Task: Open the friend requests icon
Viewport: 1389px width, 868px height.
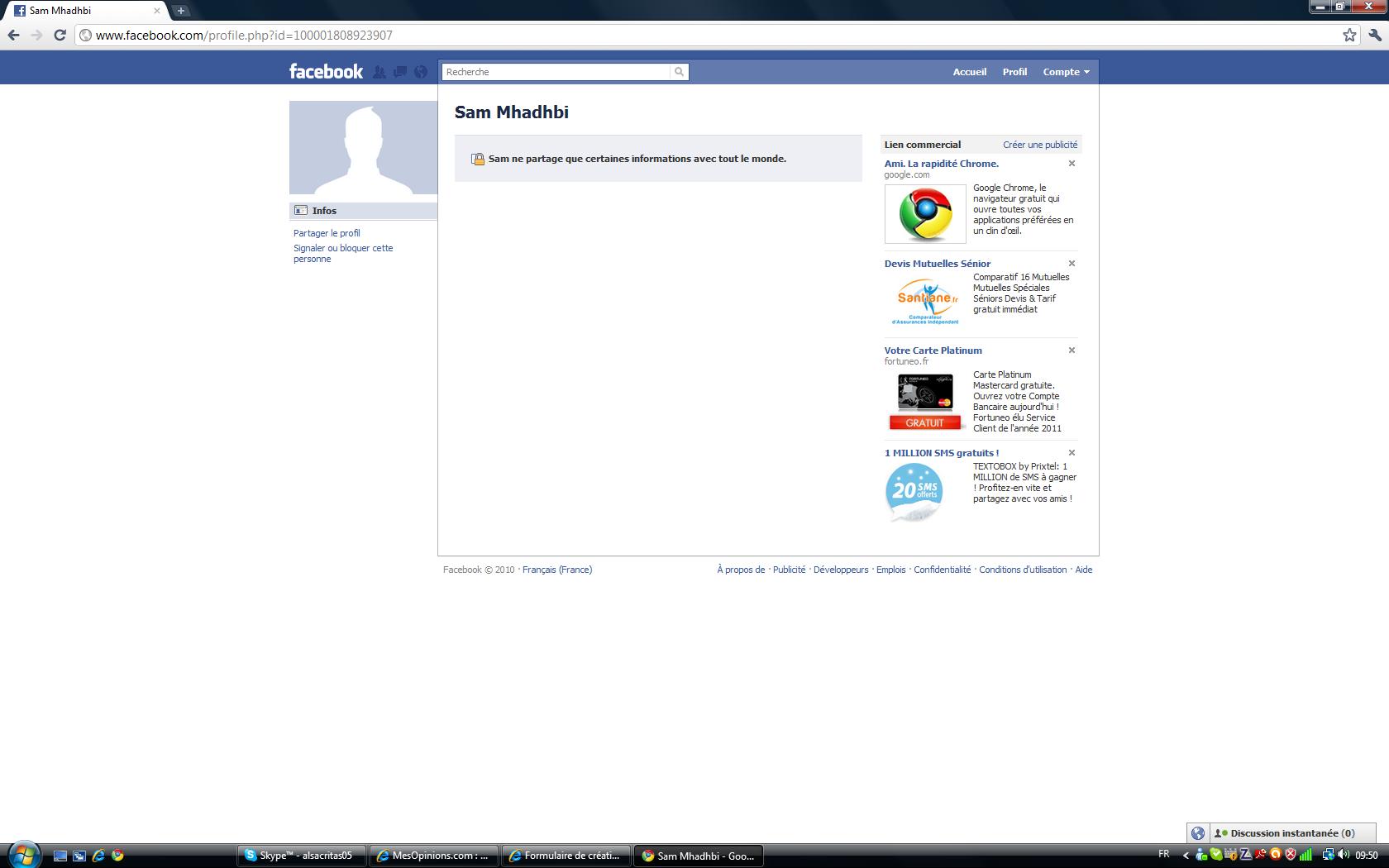Action: tap(379, 72)
